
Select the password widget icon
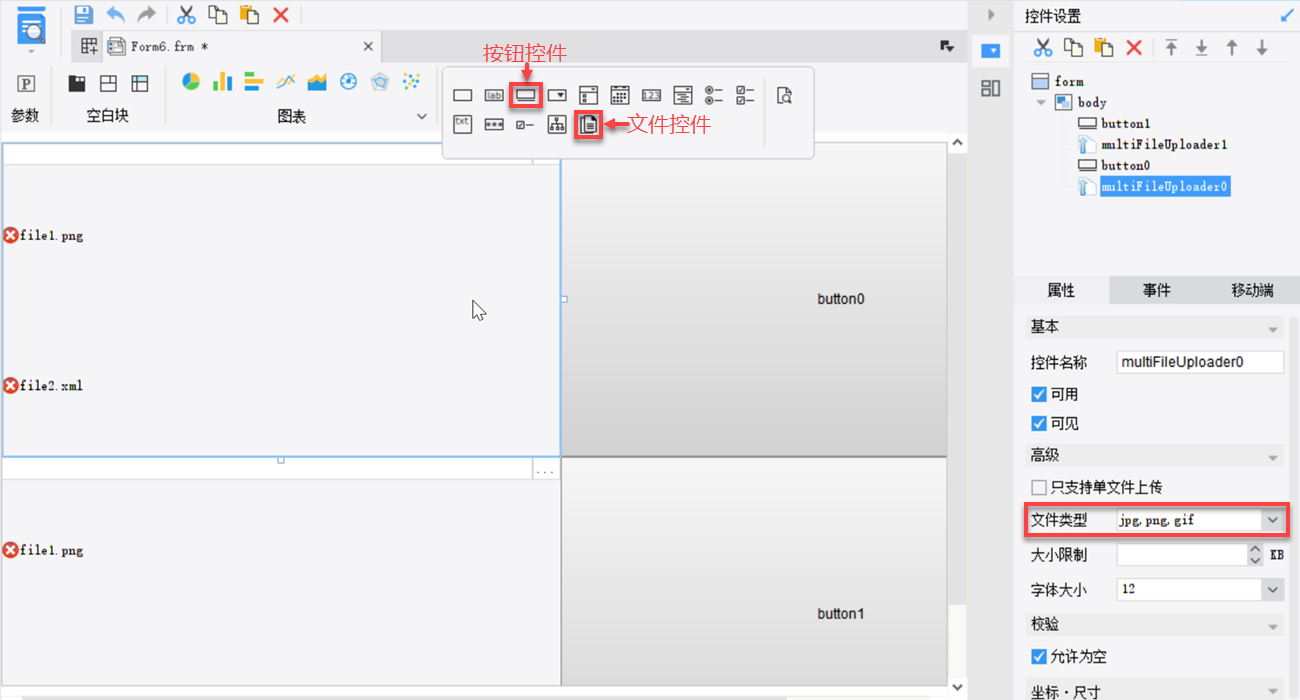[494, 125]
